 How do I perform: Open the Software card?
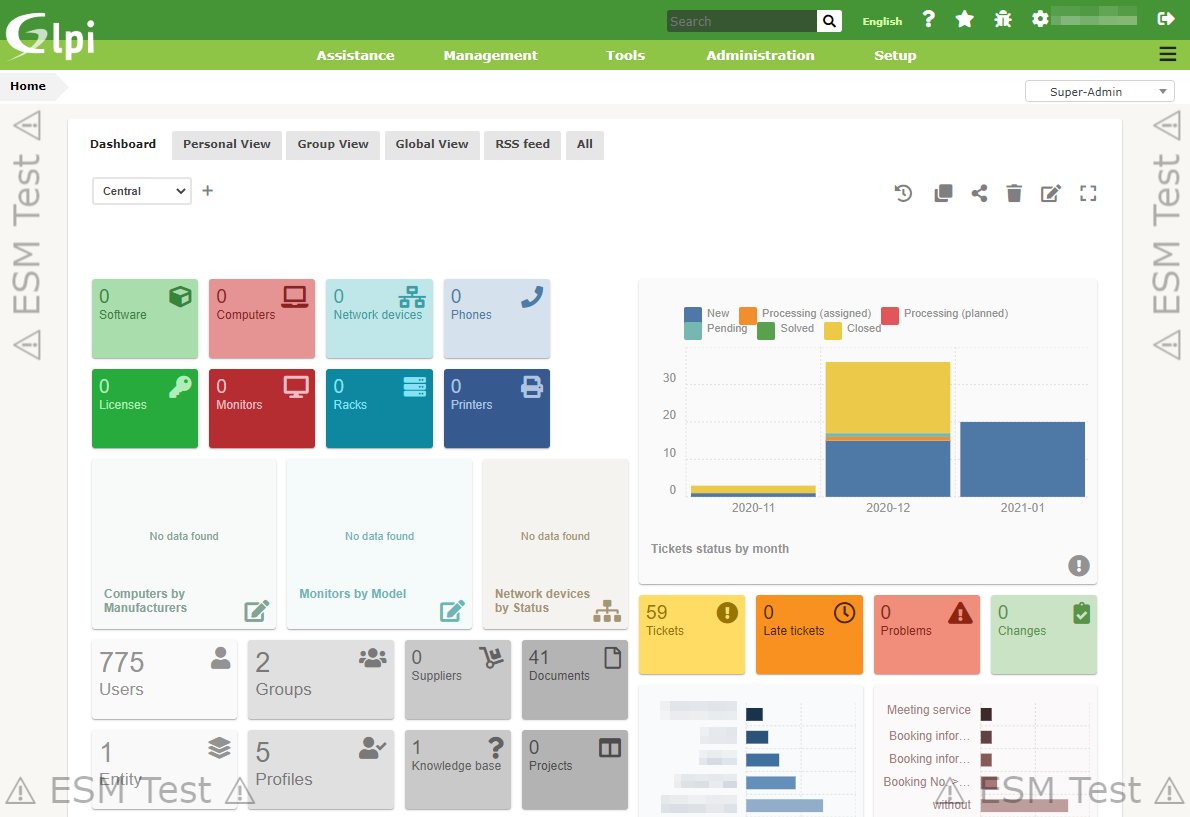coord(145,319)
